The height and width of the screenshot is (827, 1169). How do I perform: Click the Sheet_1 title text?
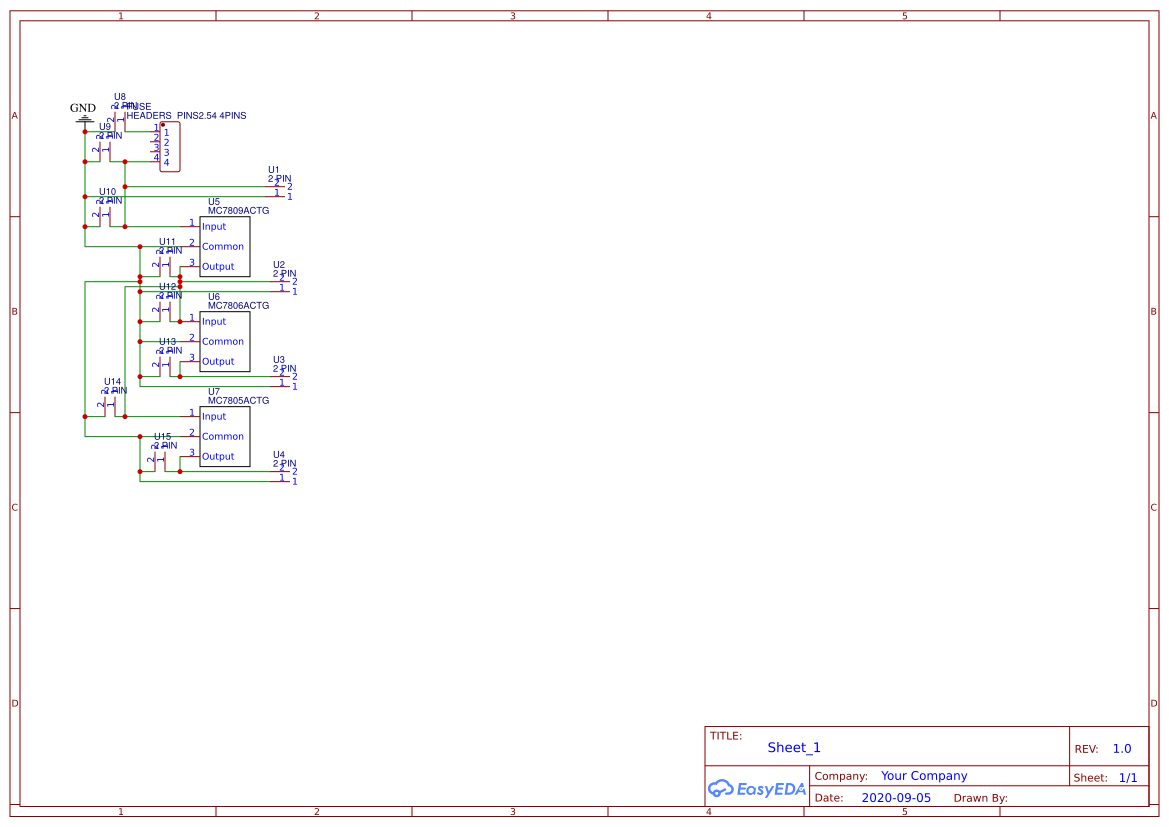pos(793,747)
